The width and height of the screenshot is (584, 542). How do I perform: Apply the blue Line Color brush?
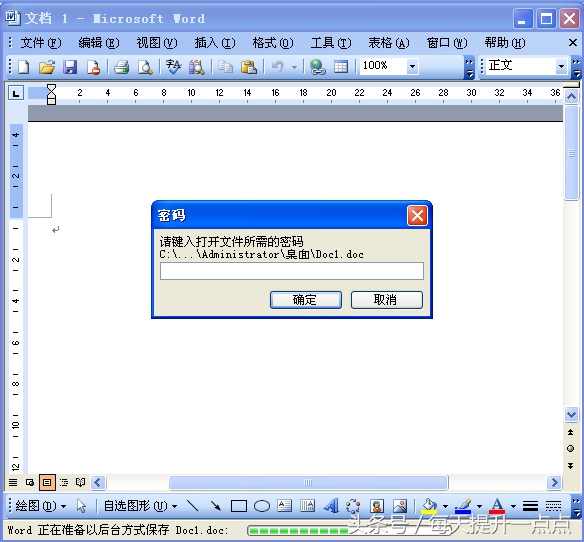[x=463, y=506]
